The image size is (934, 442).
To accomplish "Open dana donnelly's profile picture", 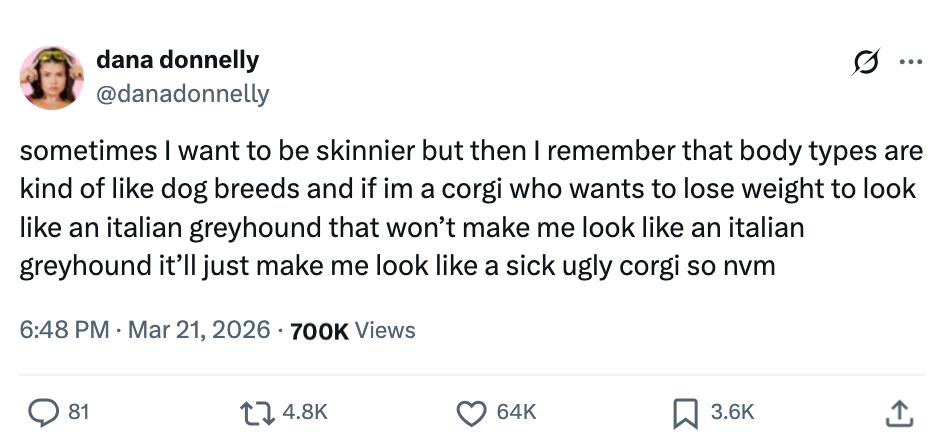I will click(x=52, y=77).
